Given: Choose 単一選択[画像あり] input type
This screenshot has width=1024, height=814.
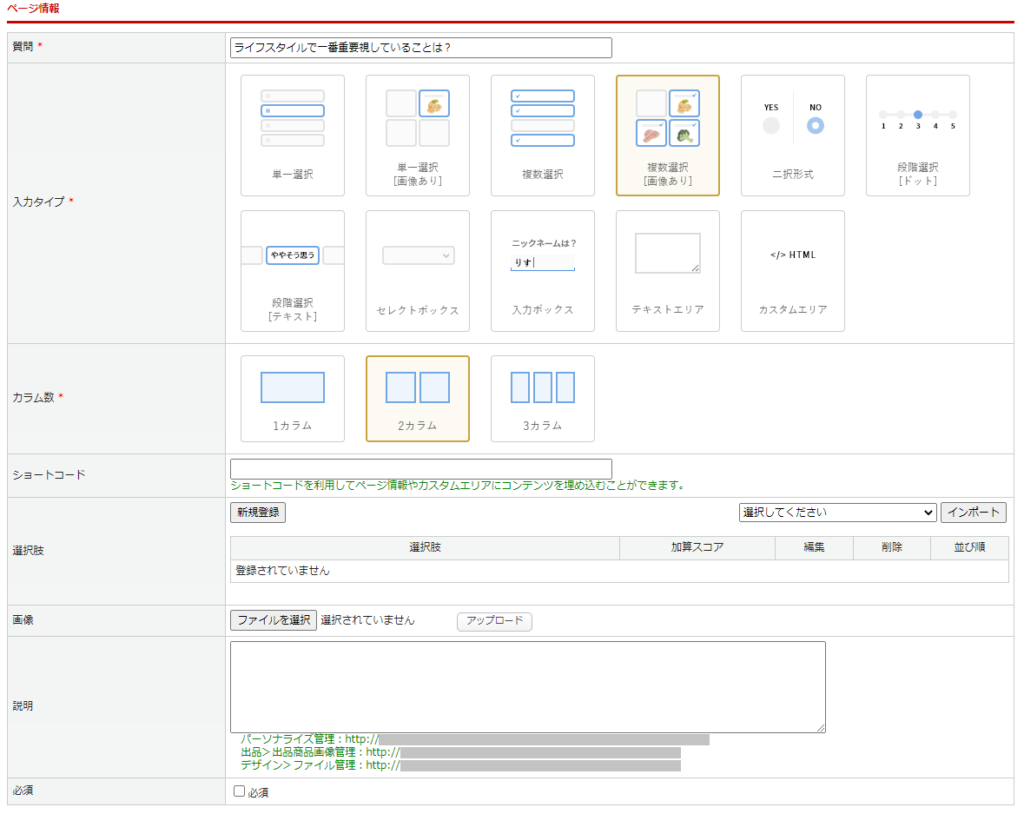Looking at the screenshot, I should [x=417, y=135].
